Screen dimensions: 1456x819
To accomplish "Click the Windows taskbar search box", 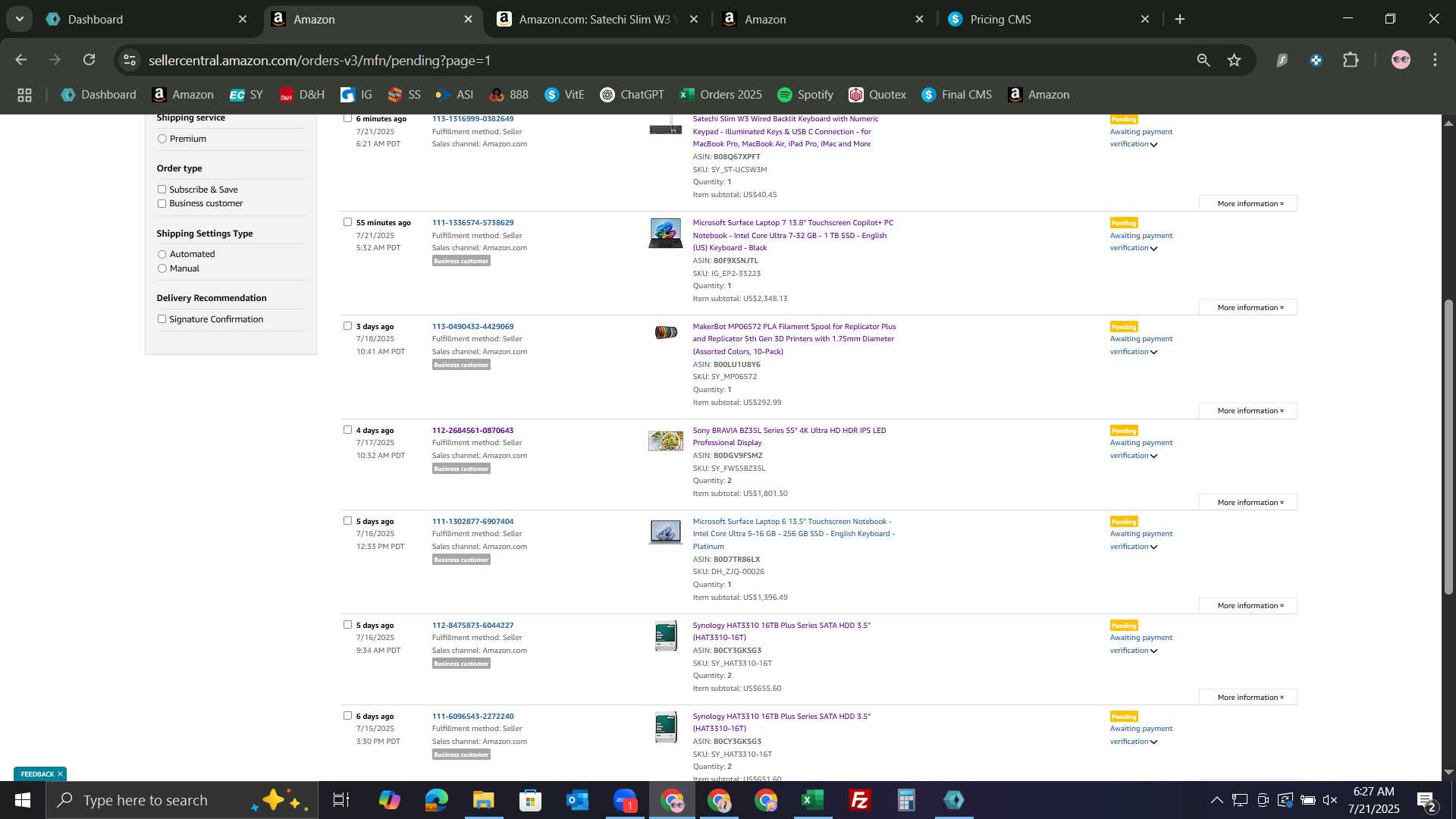I will (182, 800).
